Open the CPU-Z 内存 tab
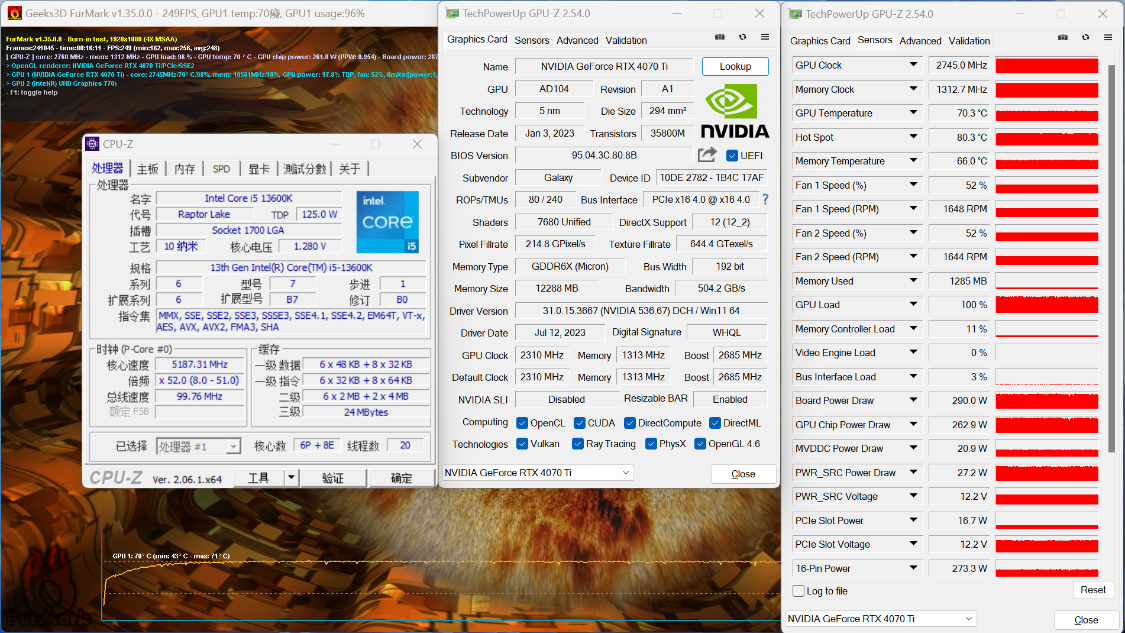Screen dimensions: 1125x633 pyautogui.click(x=184, y=169)
